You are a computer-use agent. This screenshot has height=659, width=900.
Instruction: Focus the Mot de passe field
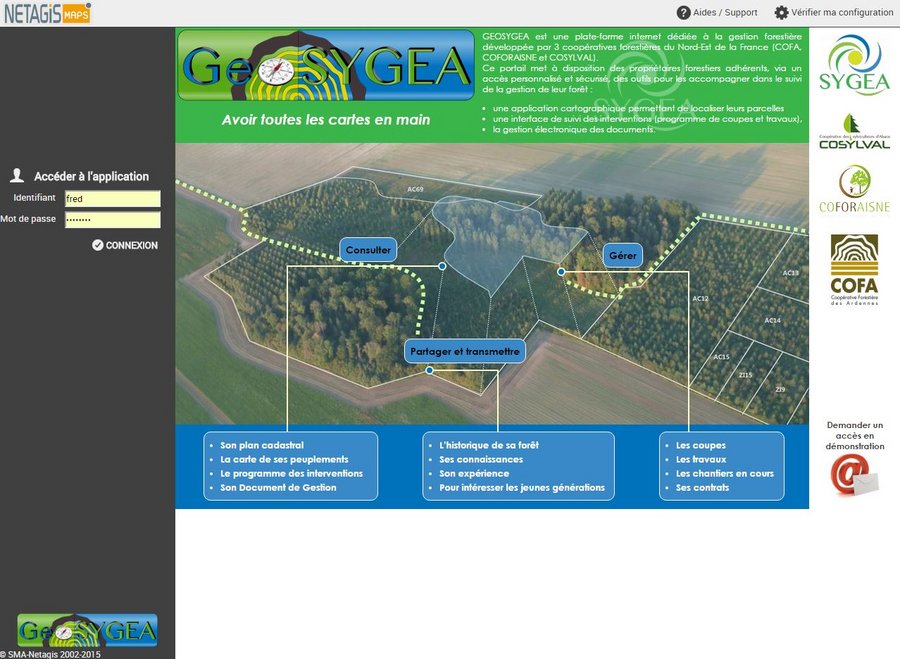tap(112, 220)
